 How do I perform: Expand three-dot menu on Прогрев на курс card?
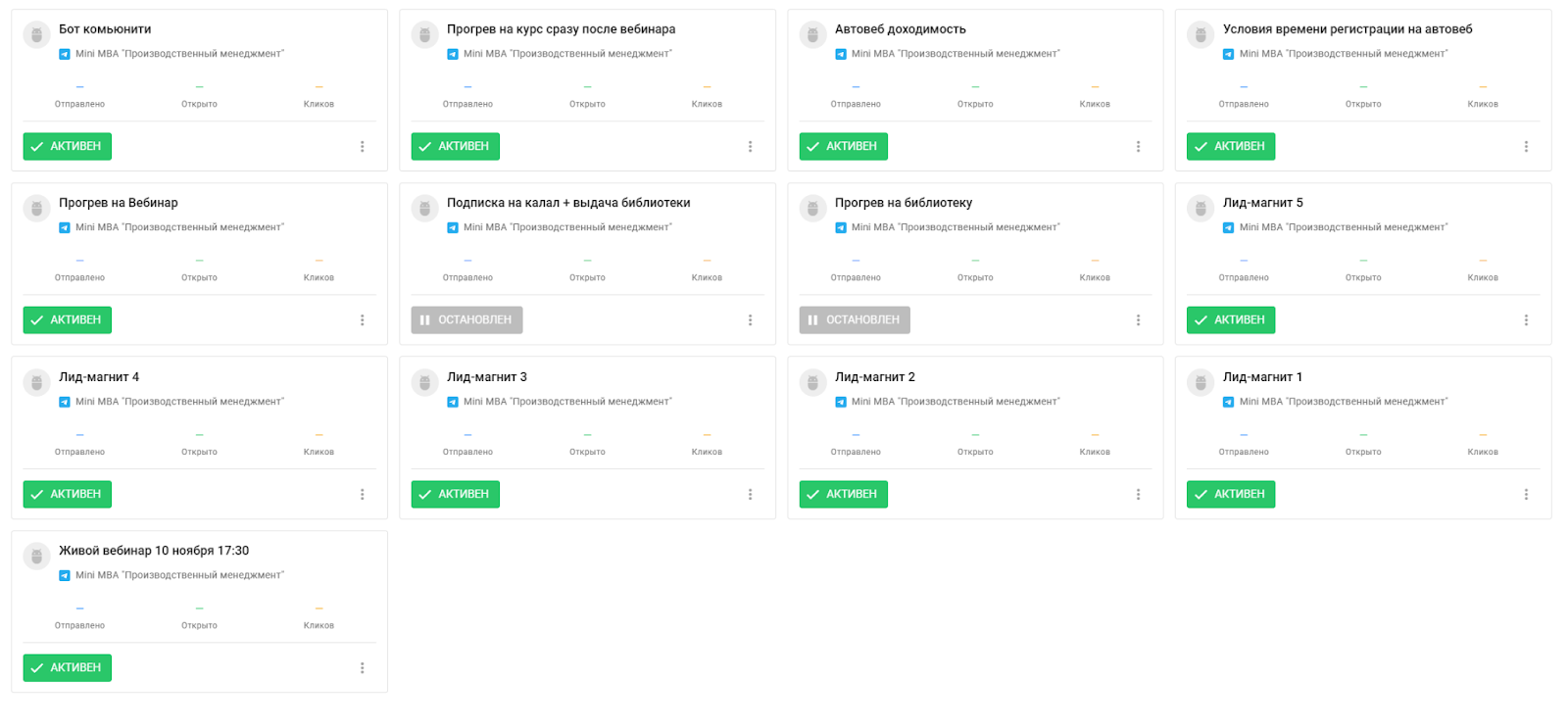click(x=751, y=146)
